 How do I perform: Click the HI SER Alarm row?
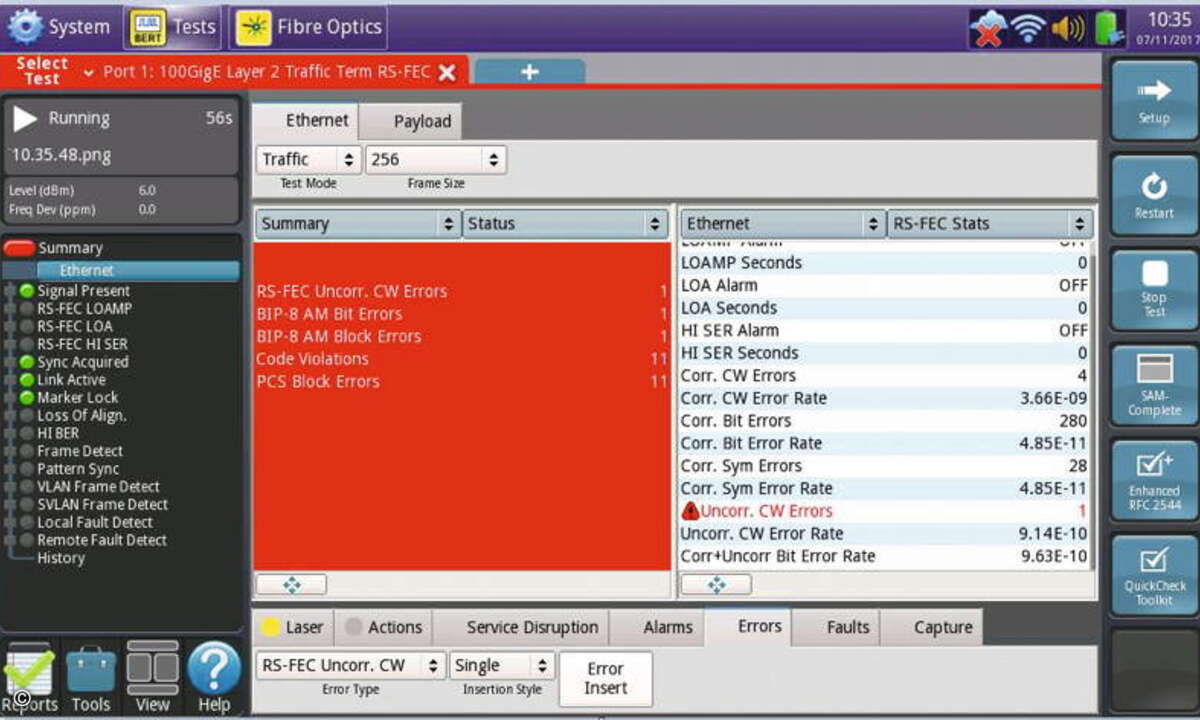[884, 330]
